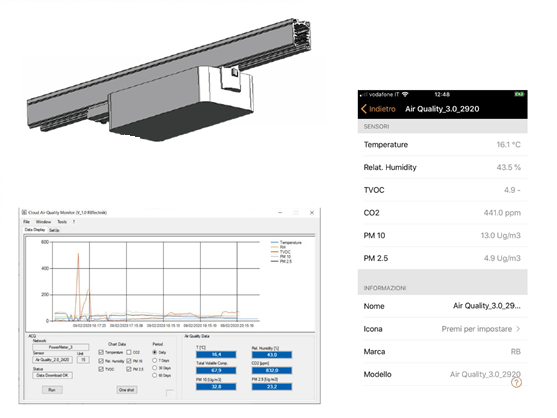This screenshot has width=557, height=418.
Task: Open the Tools menu
Action: (x=62, y=222)
